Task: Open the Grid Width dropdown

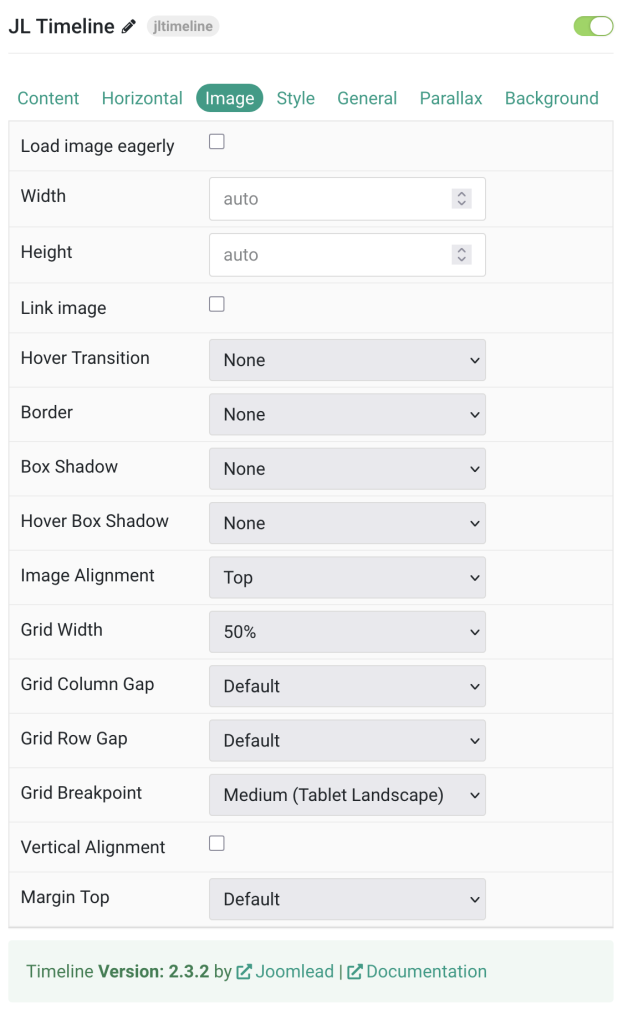Action: (x=347, y=632)
